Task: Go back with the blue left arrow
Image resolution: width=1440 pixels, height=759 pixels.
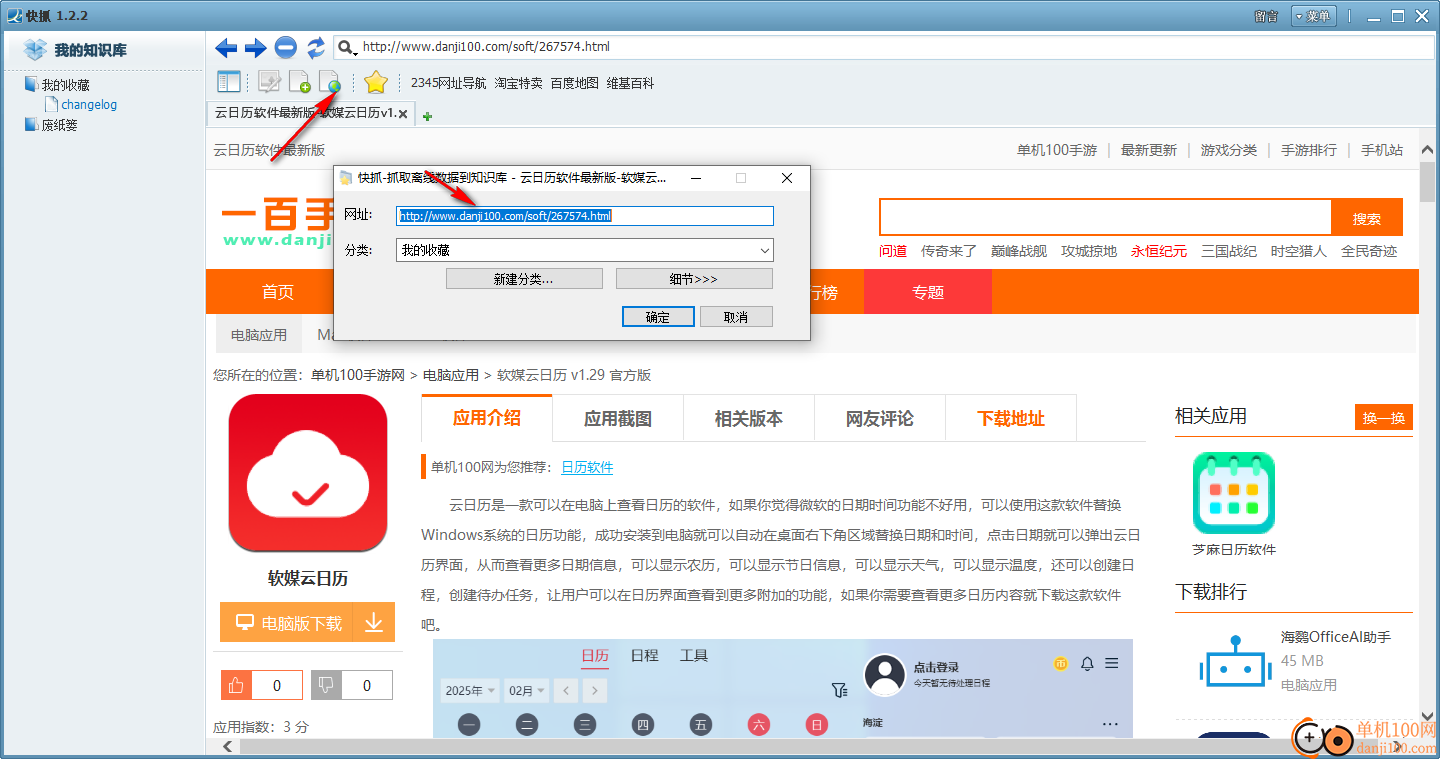Action: point(226,47)
